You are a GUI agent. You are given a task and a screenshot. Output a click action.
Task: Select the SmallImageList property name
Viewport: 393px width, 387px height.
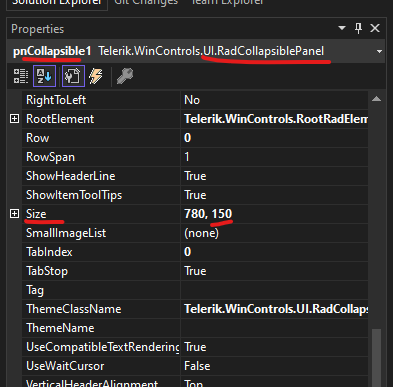click(x=66, y=233)
